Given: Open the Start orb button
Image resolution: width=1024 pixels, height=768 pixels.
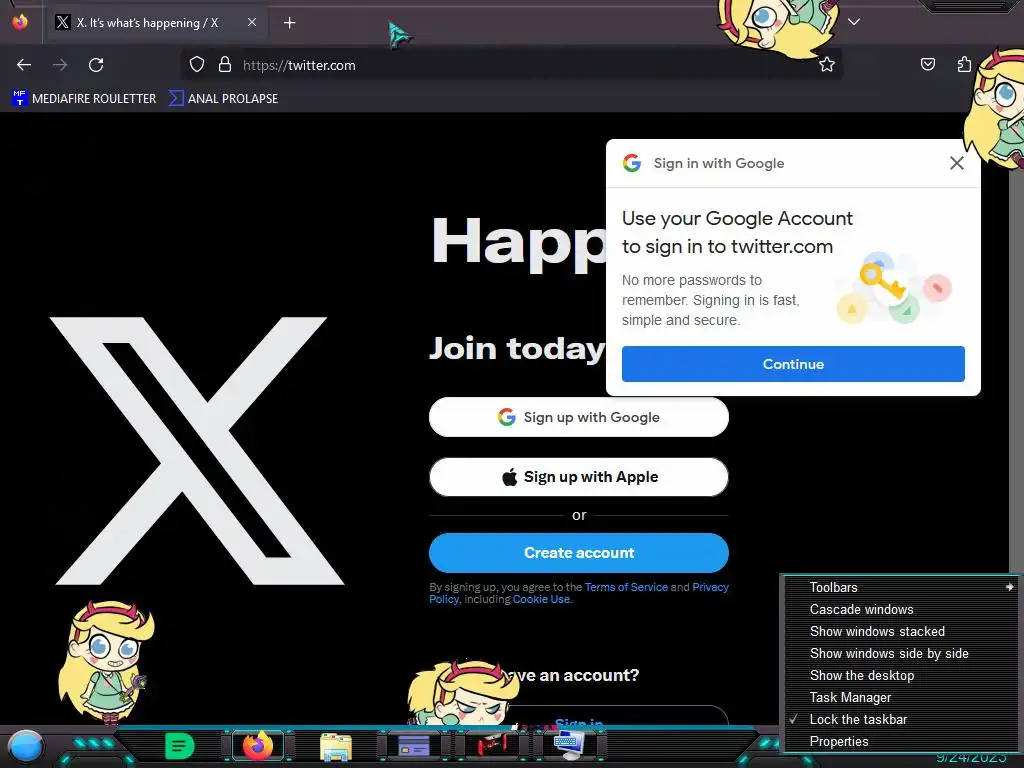Looking at the screenshot, I should click(x=26, y=746).
